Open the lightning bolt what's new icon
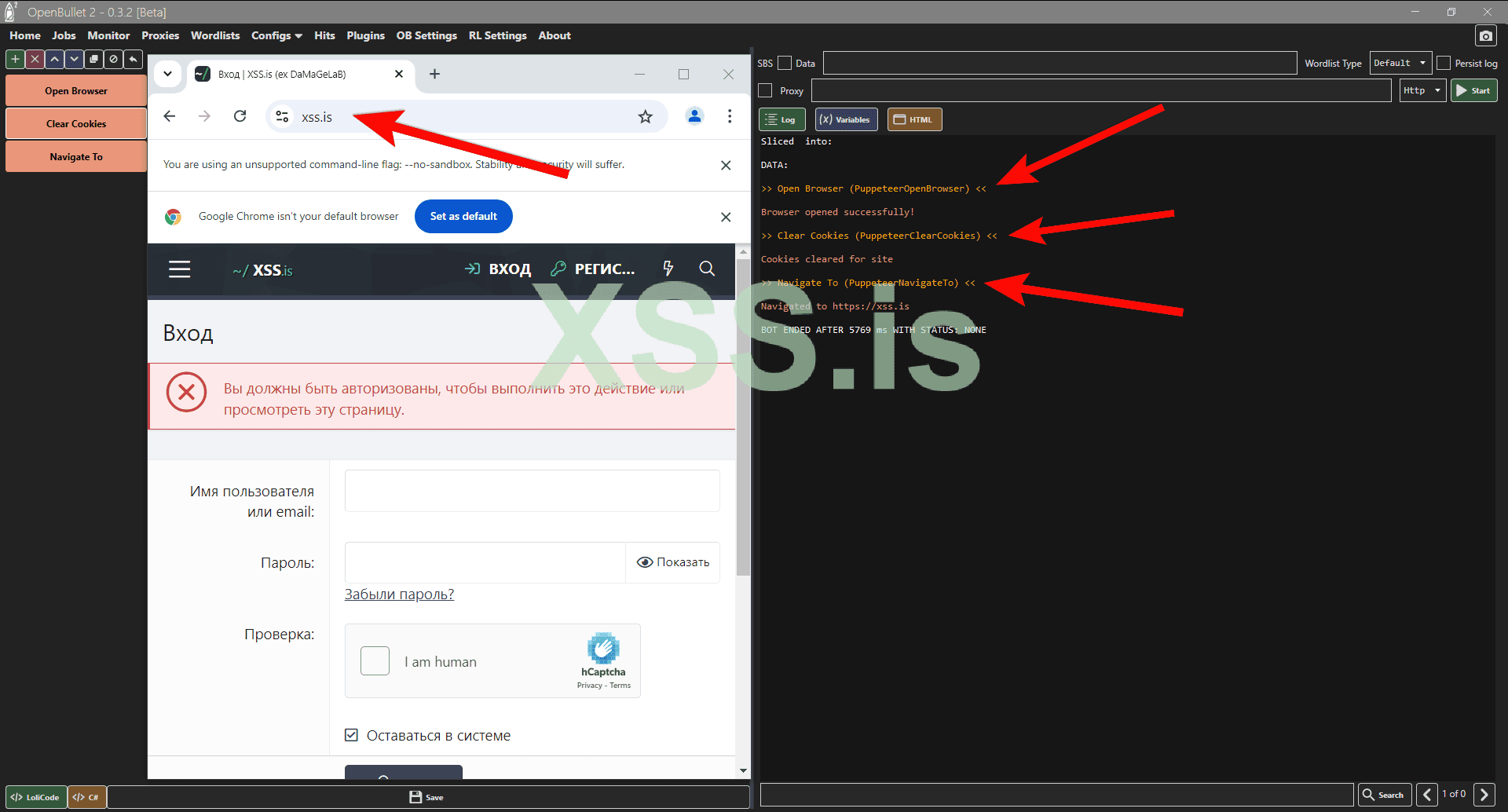Screen dimensions: 1508x812 click(x=668, y=269)
